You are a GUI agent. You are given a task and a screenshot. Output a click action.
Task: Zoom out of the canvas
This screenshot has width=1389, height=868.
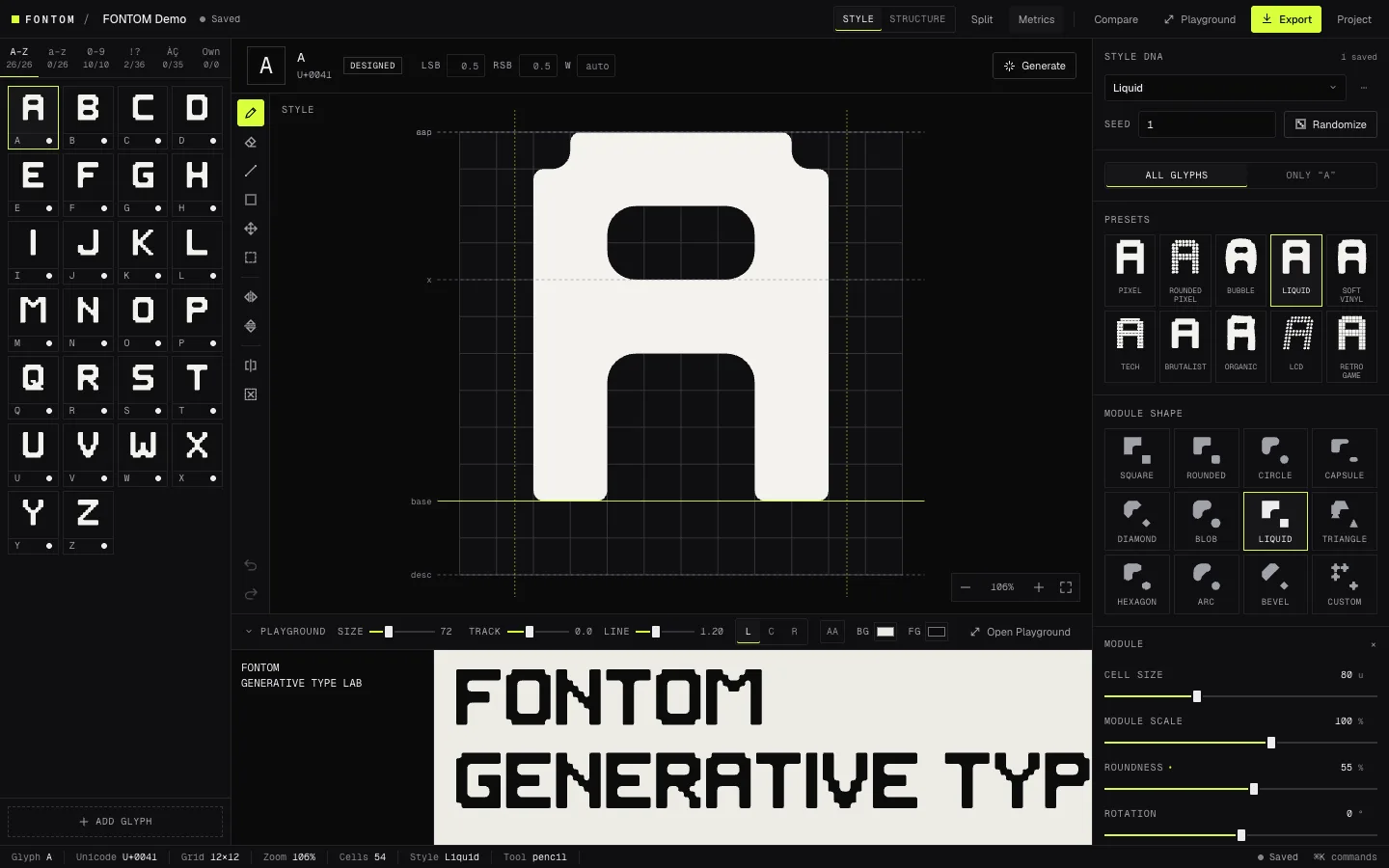(966, 587)
